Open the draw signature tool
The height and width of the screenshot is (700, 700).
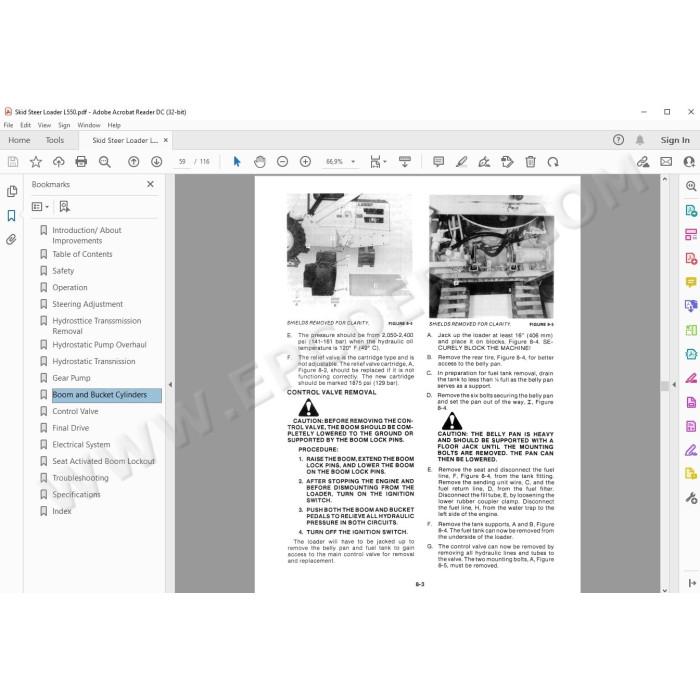click(484, 162)
